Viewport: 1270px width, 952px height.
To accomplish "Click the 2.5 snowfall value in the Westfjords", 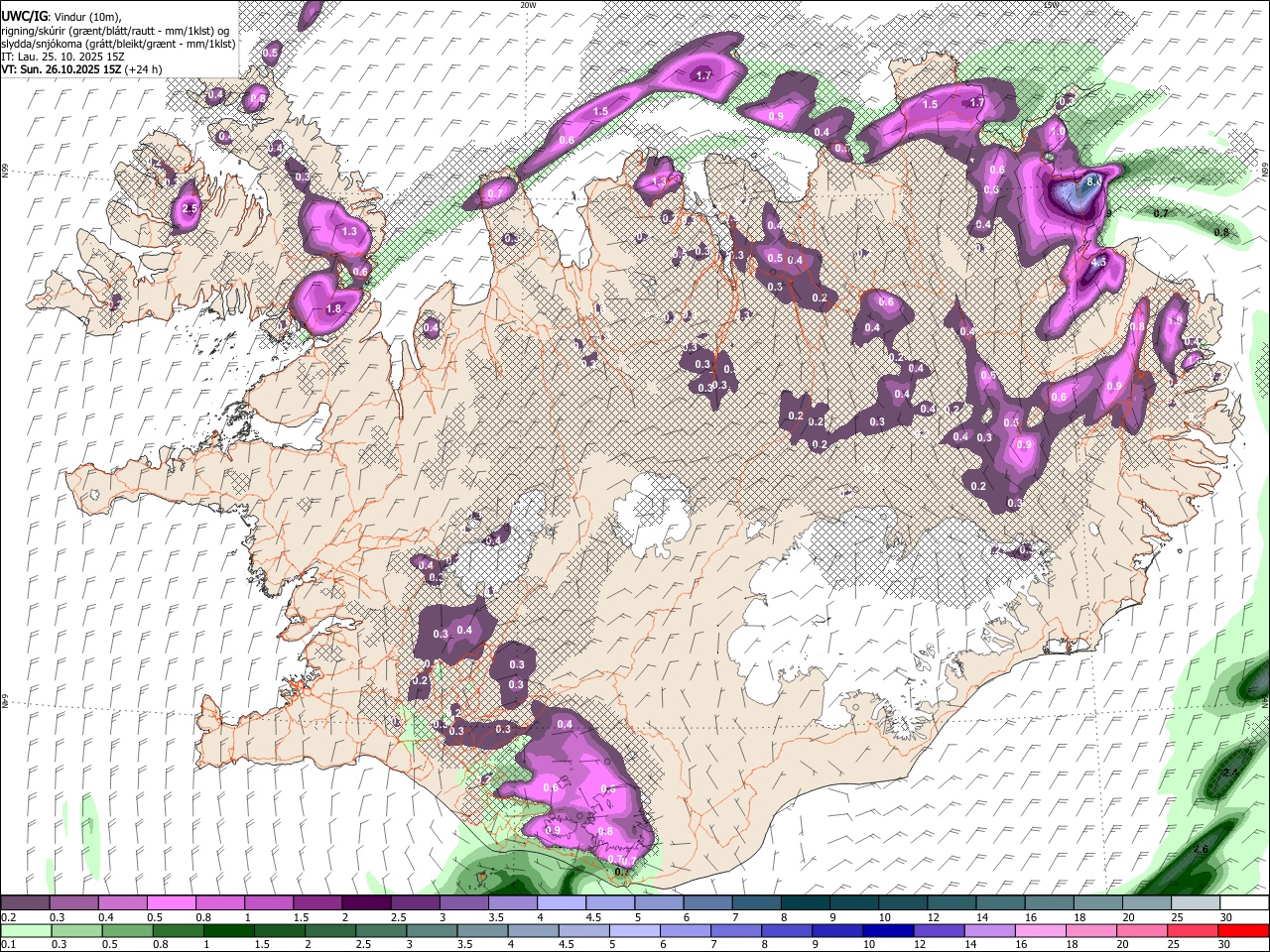I will pyautogui.click(x=190, y=209).
